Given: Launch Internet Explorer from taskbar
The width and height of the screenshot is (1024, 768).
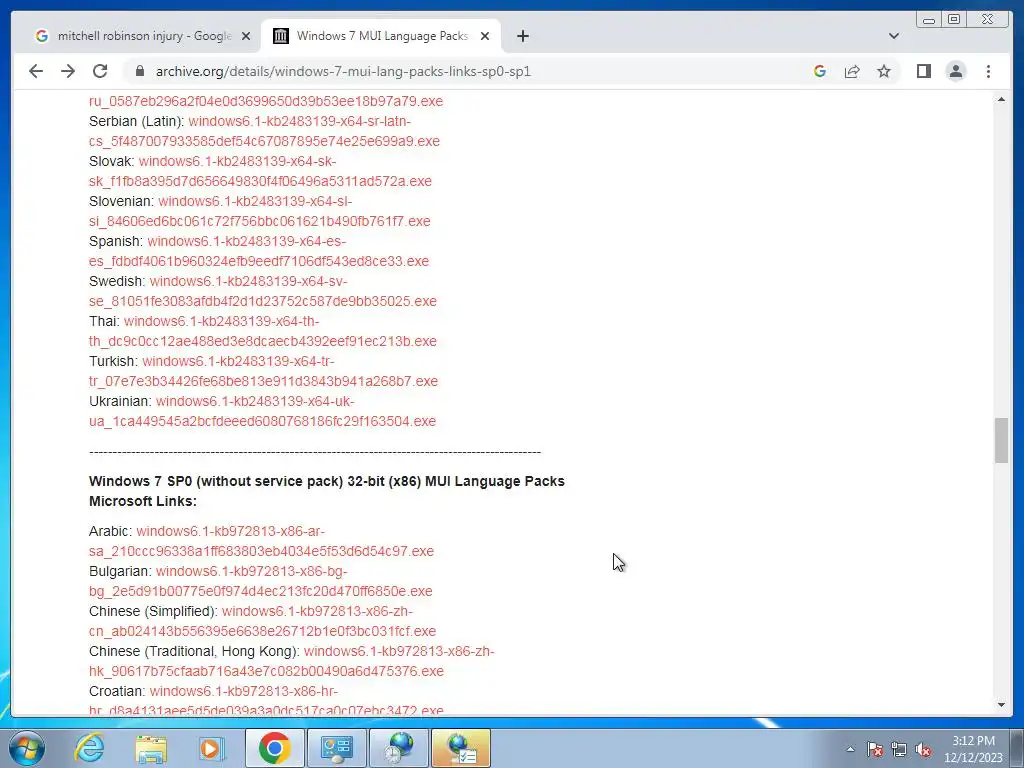Looking at the screenshot, I should [x=89, y=748].
